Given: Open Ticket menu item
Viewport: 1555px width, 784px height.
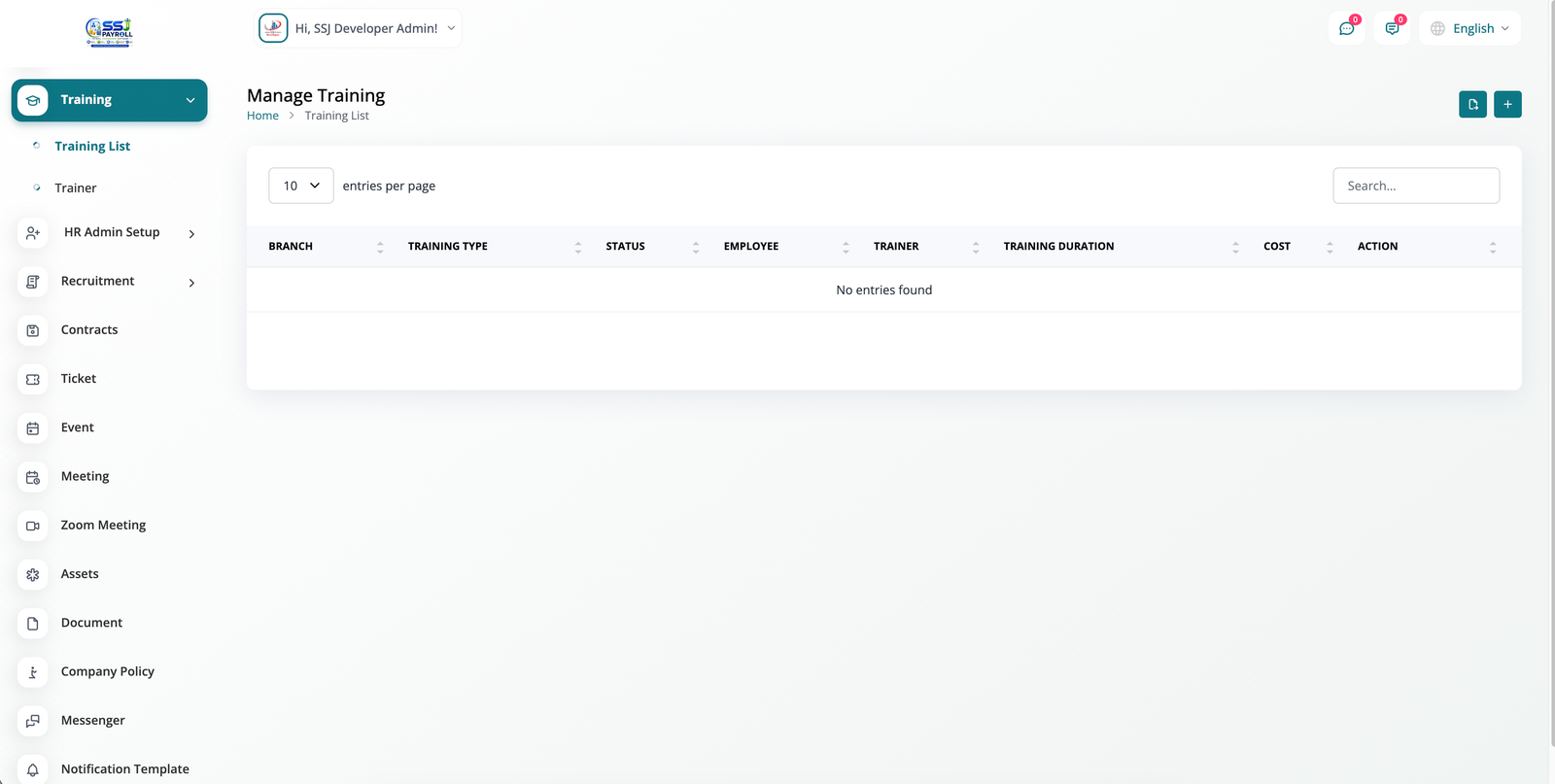Looking at the screenshot, I should pyautogui.click(x=79, y=378).
